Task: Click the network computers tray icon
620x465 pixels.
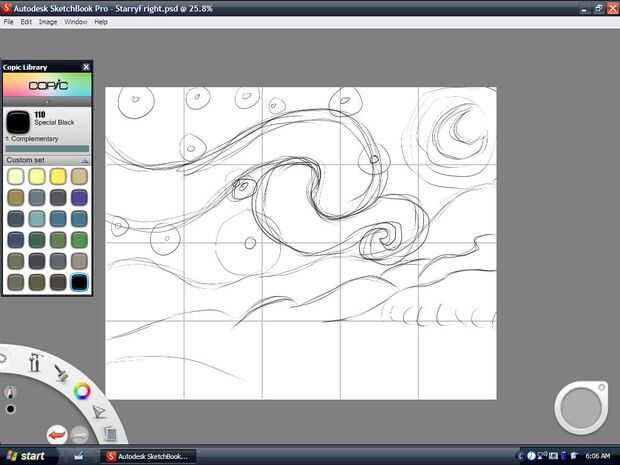Action: (542, 456)
